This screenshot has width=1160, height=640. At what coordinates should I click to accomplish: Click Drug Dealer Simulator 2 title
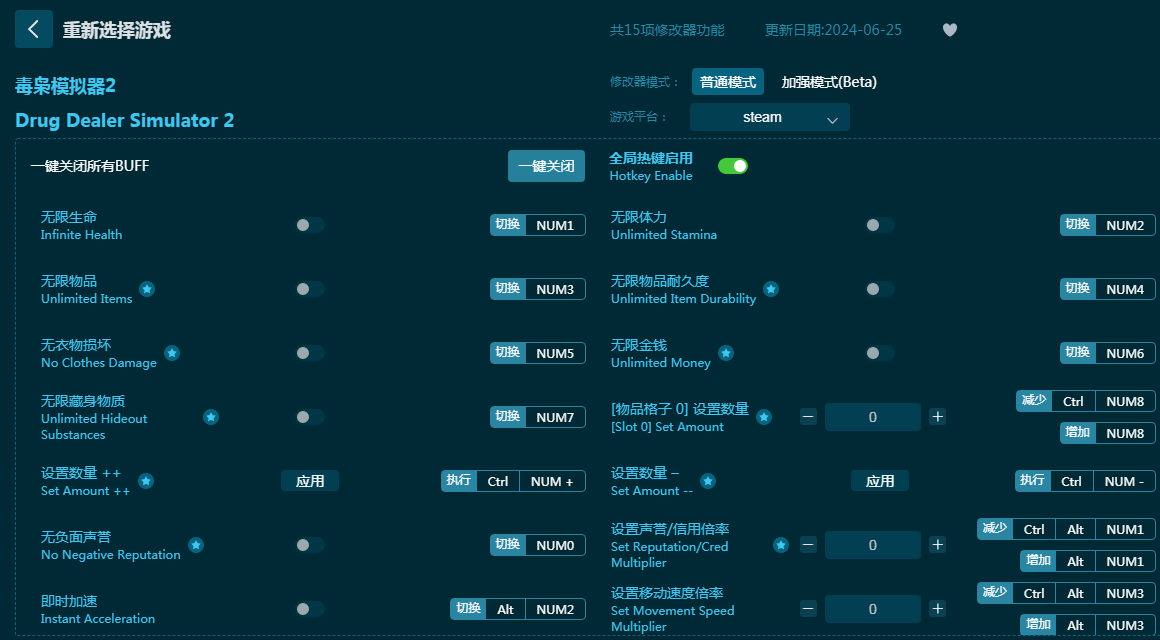tap(124, 121)
